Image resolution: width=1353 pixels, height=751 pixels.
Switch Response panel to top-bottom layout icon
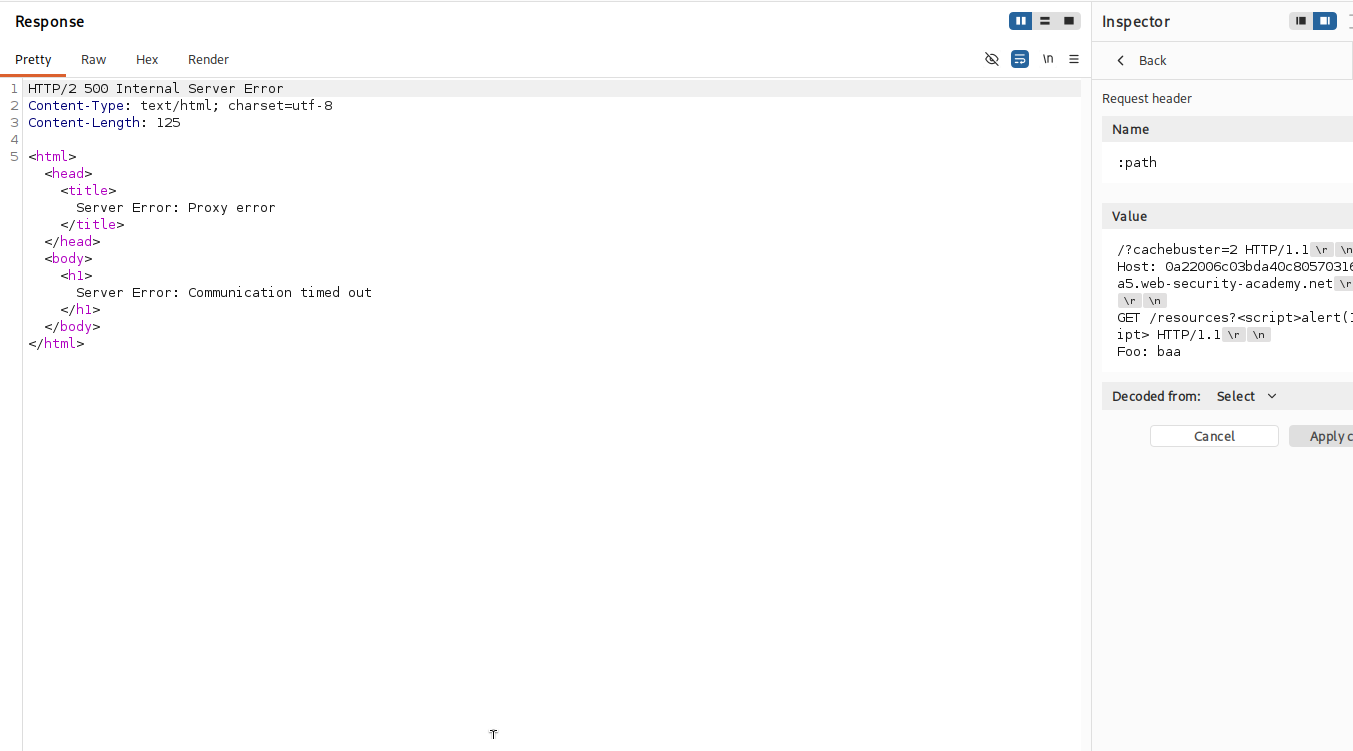click(x=1045, y=21)
